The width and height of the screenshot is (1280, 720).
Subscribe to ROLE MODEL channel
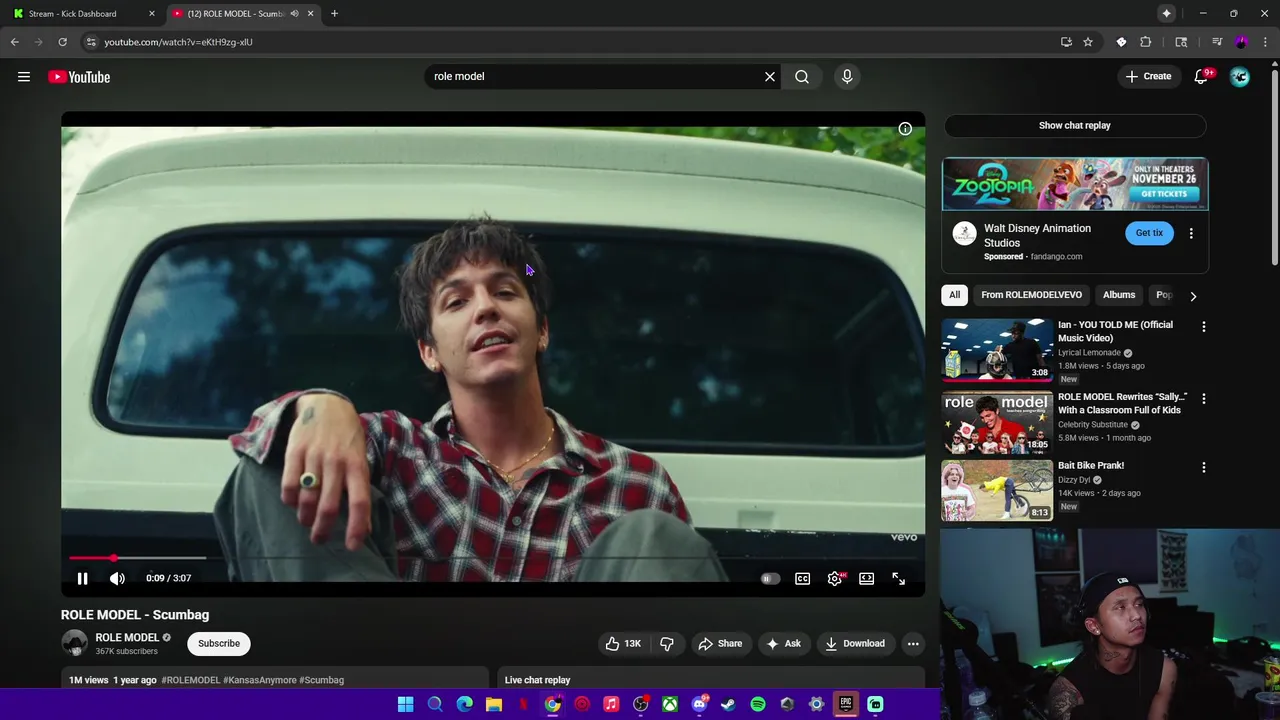(218, 644)
